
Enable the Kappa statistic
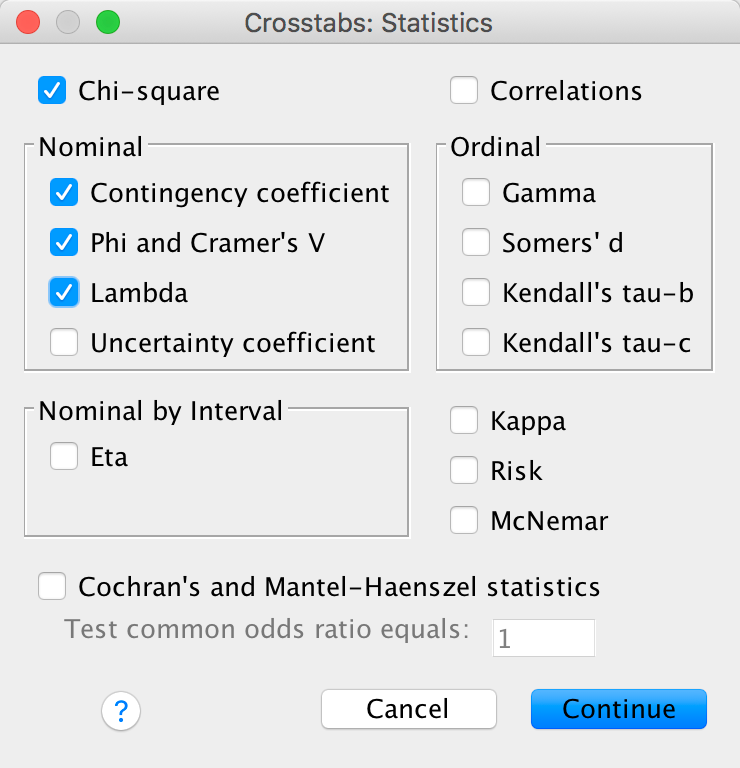click(x=464, y=421)
